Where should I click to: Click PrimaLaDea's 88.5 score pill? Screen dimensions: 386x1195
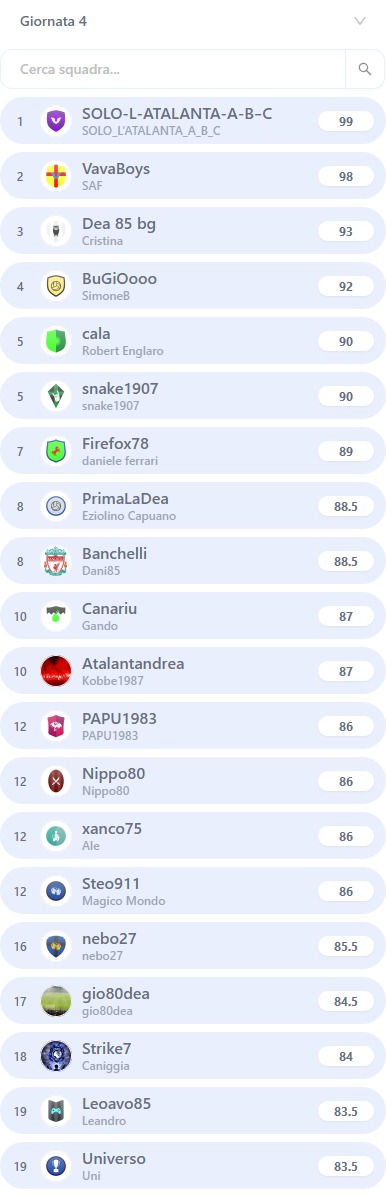(x=346, y=506)
